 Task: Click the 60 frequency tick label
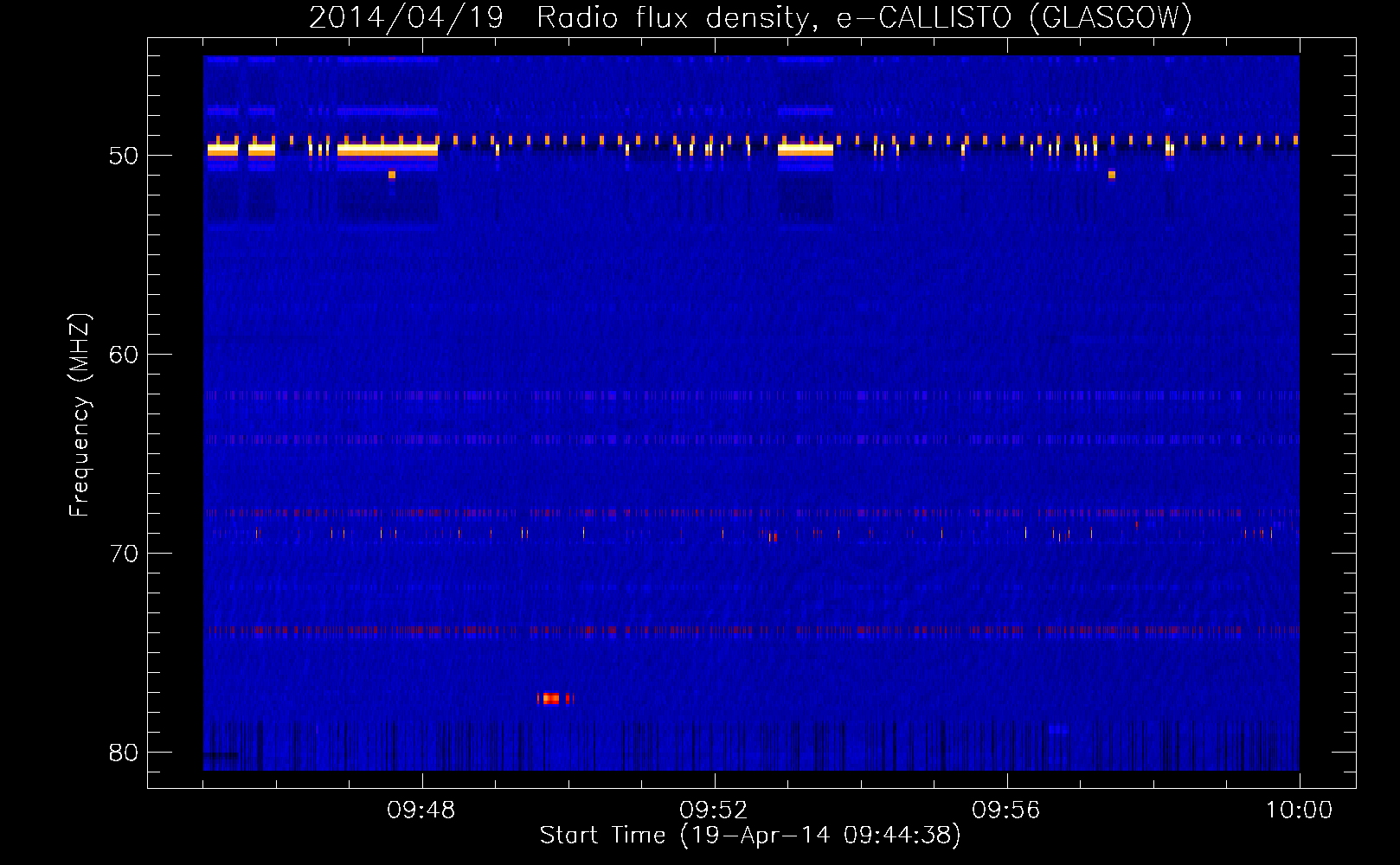pos(124,355)
